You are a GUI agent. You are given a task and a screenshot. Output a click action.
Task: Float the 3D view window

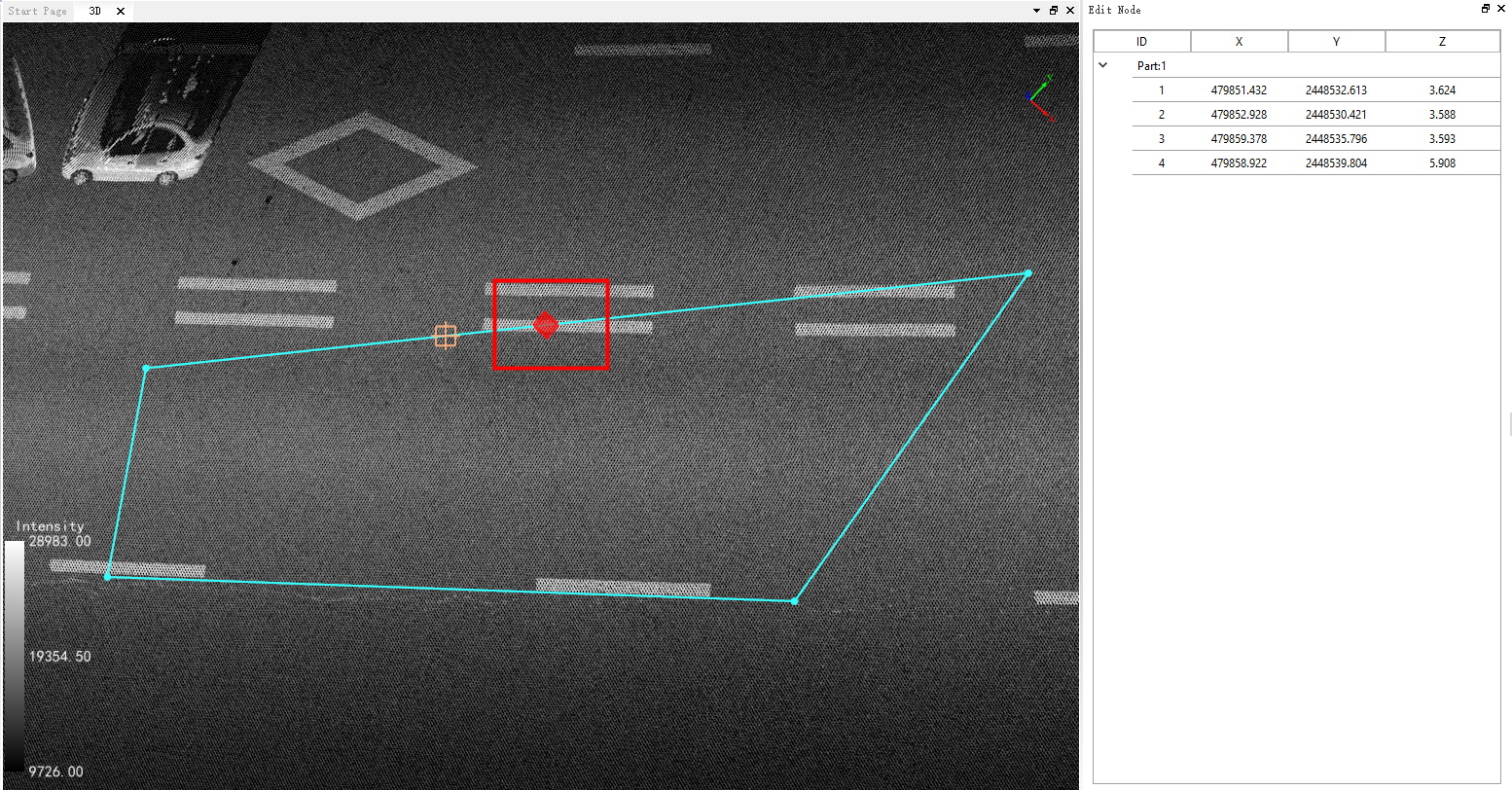coord(1054,11)
